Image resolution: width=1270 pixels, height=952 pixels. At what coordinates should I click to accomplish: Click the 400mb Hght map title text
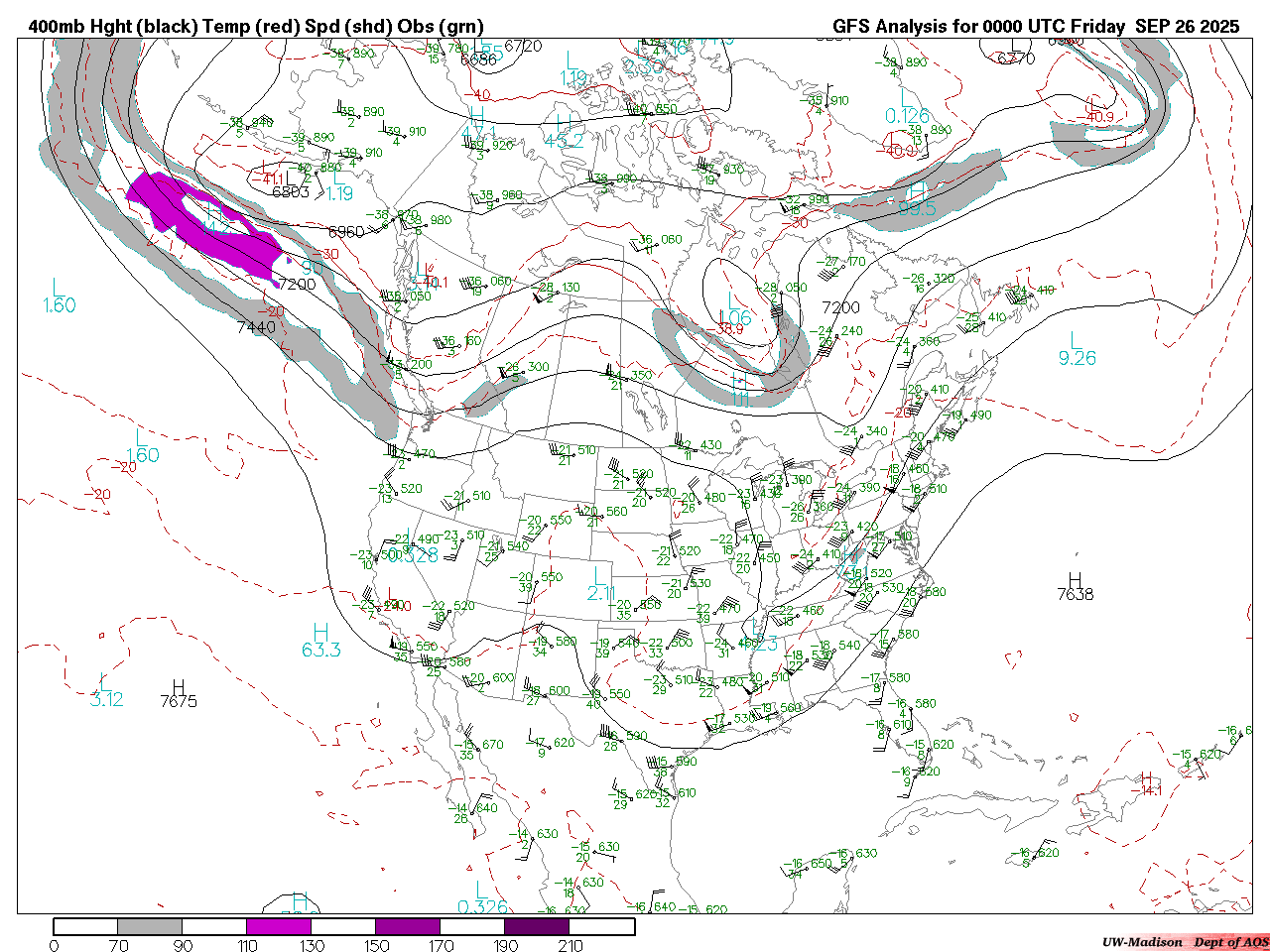tap(256, 27)
